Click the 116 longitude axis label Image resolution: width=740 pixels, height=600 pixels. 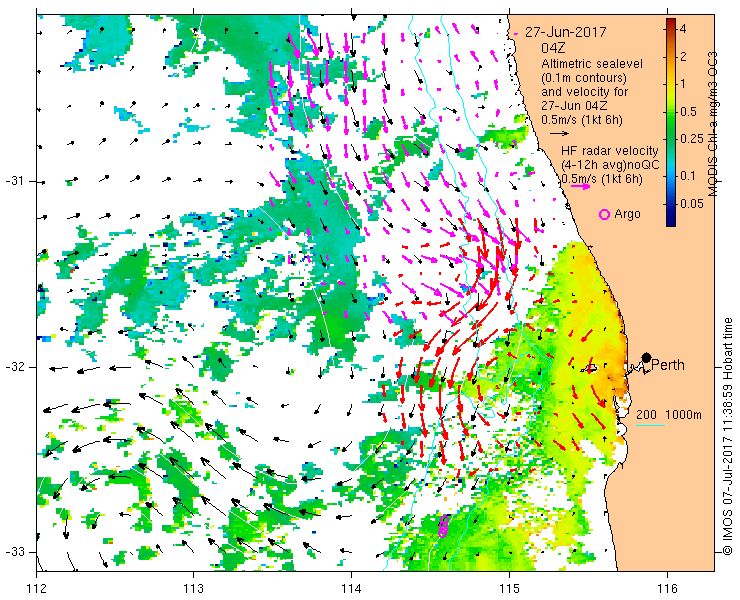pyautogui.click(x=667, y=589)
